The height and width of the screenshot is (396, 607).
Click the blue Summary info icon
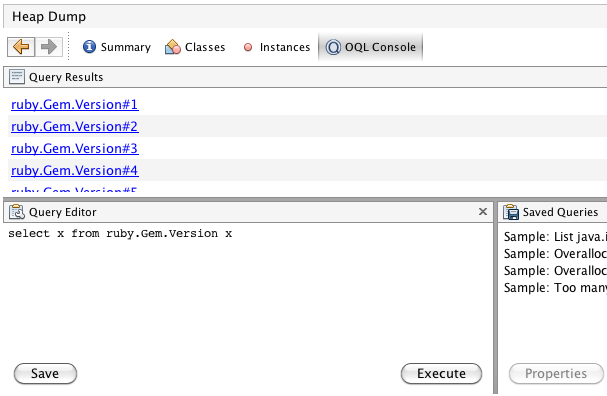(x=89, y=47)
